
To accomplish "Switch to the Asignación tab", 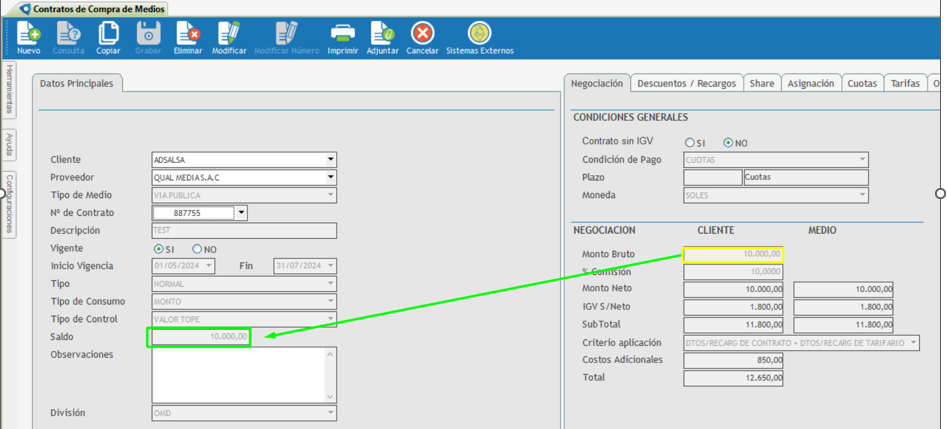I will 811,84.
